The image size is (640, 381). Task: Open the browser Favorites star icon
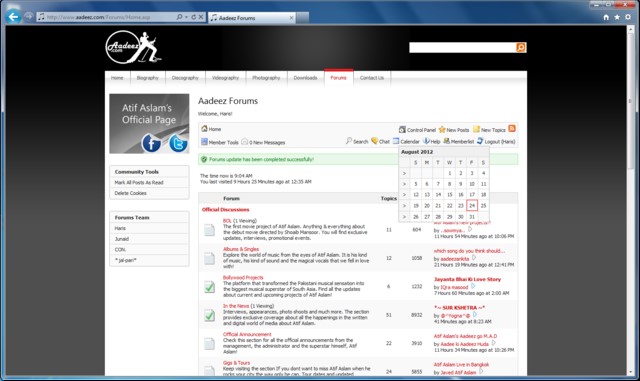coord(617,17)
